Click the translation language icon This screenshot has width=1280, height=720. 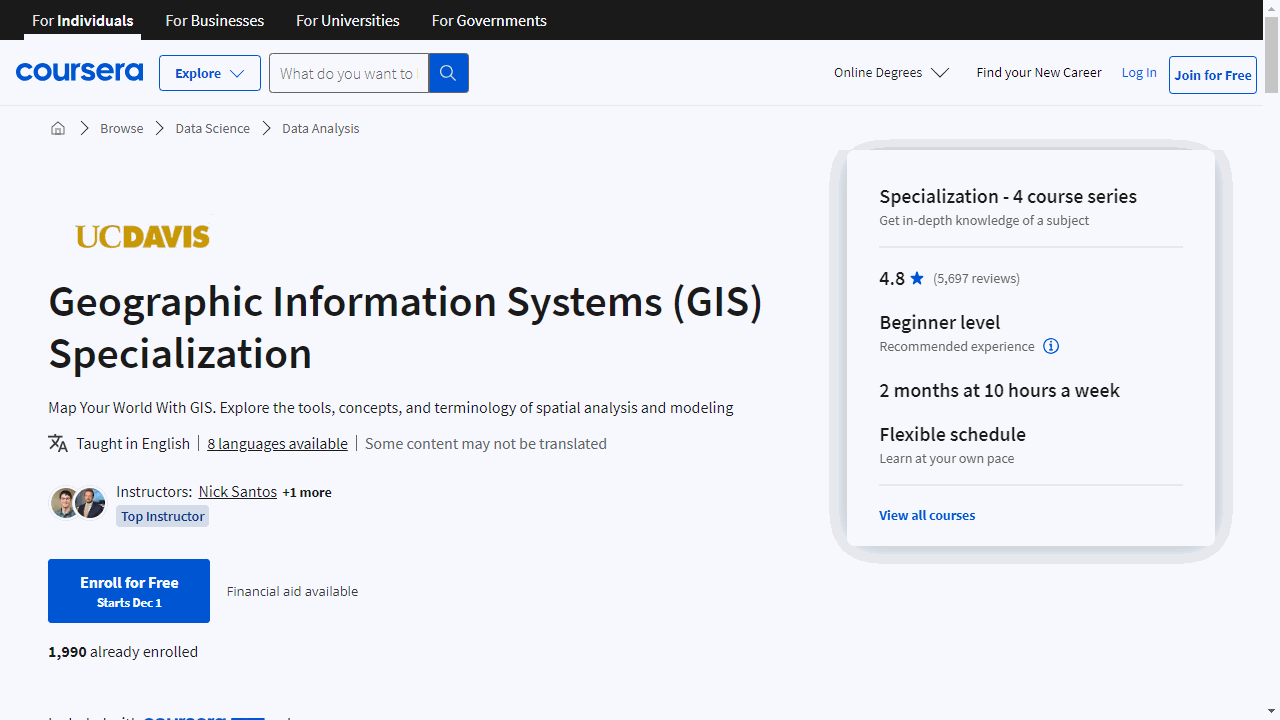click(58, 443)
